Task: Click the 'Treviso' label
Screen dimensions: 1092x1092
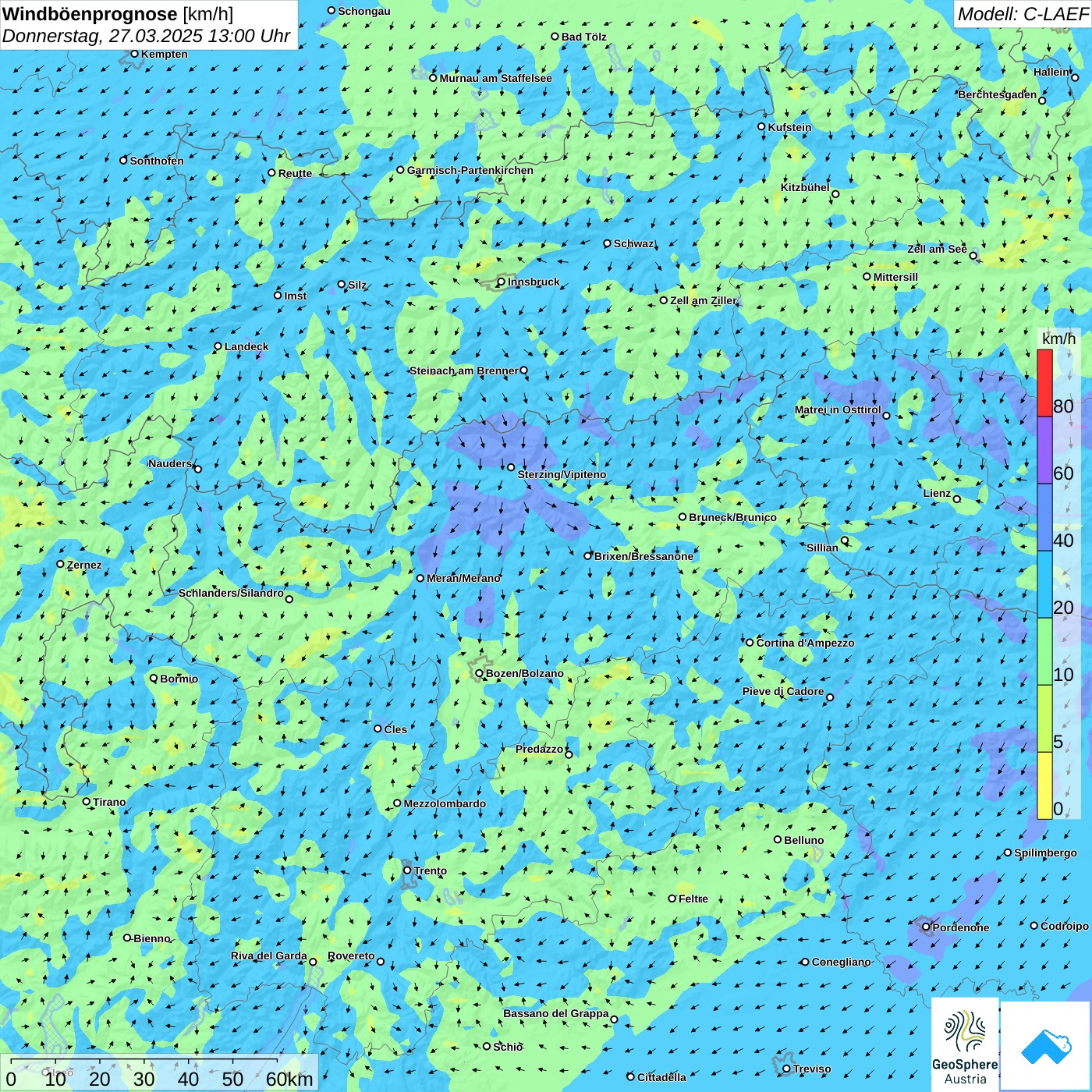Action: [811, 1069]
